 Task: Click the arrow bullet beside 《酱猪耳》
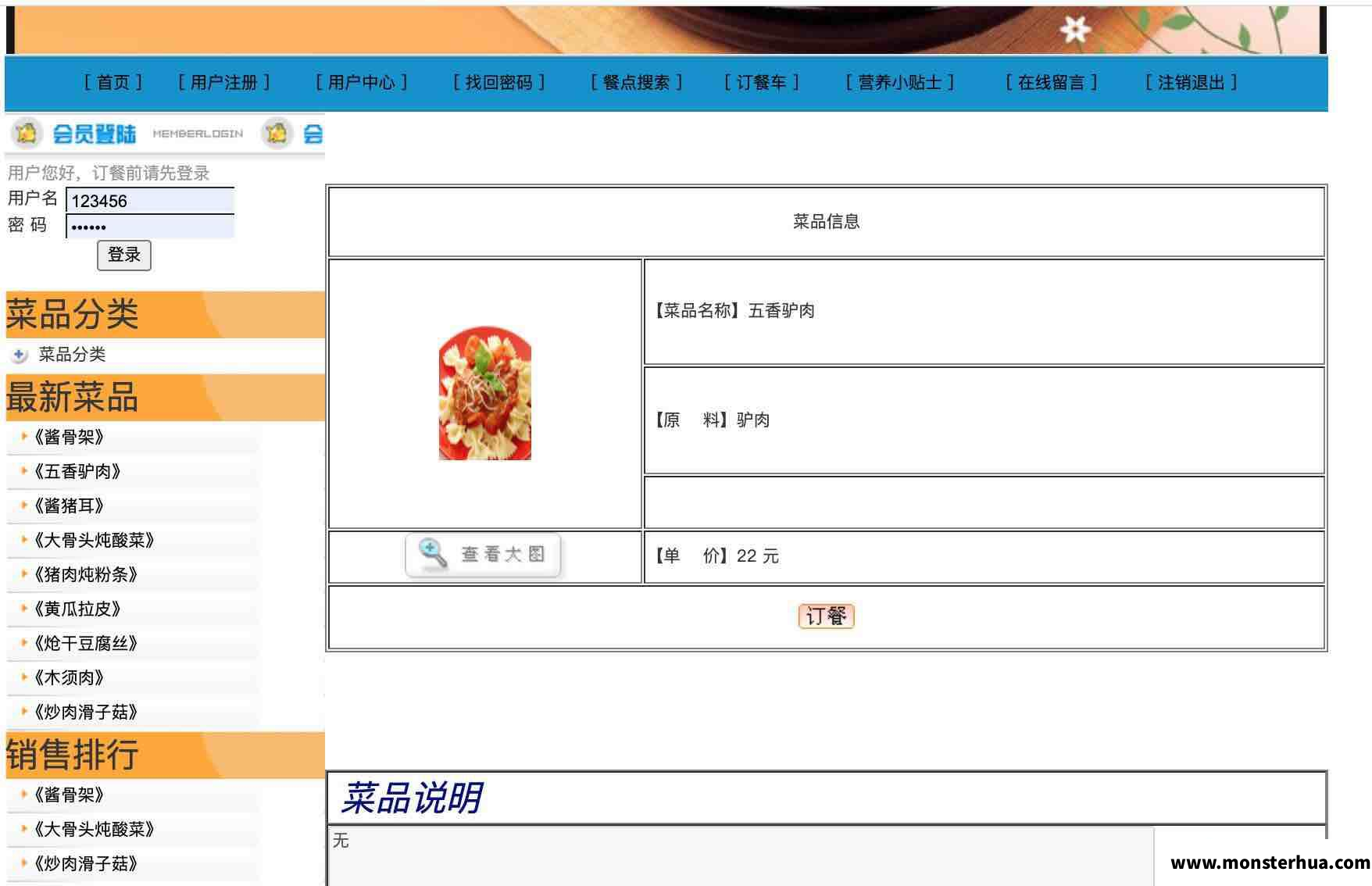click(23, 505)
